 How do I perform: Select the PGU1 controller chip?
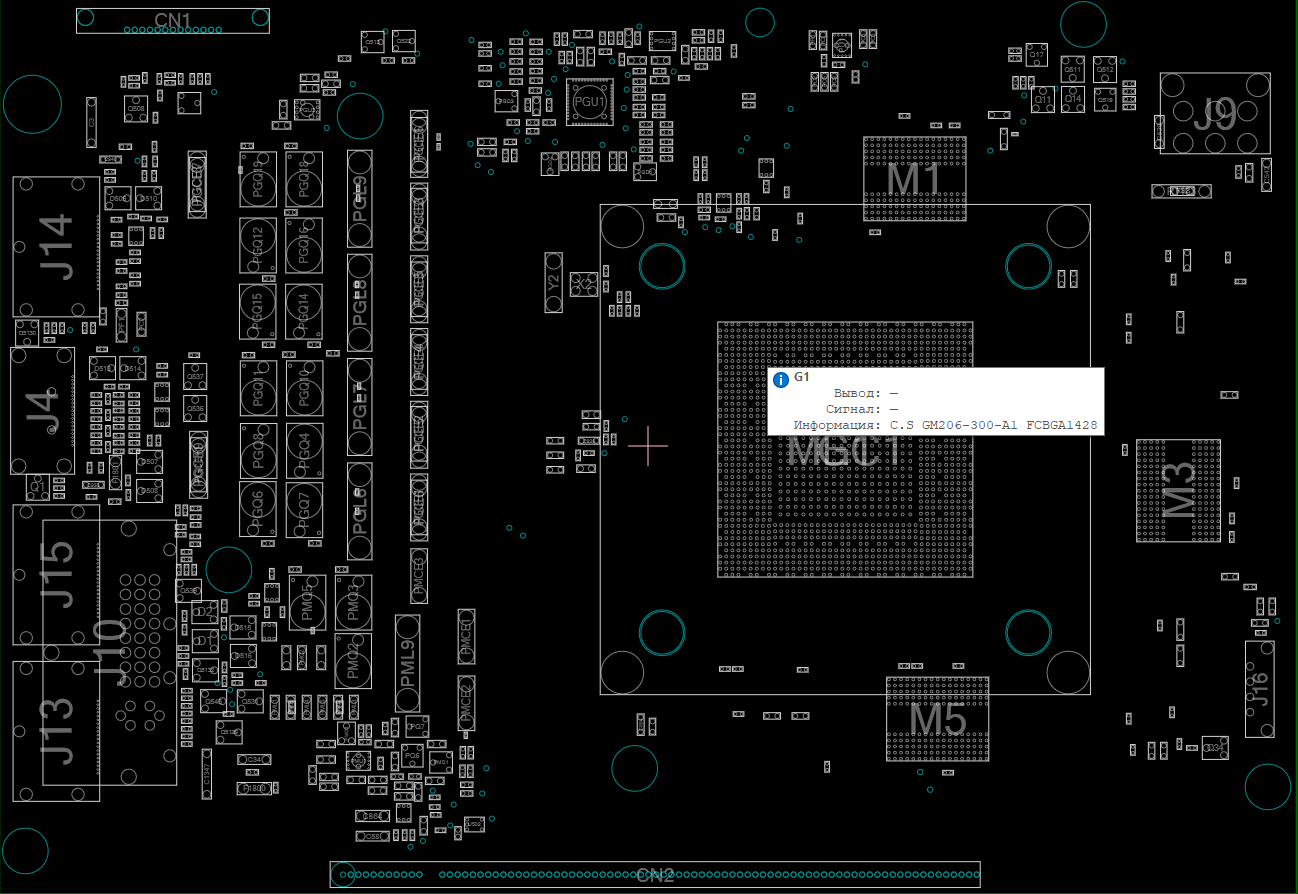point(590,102)
